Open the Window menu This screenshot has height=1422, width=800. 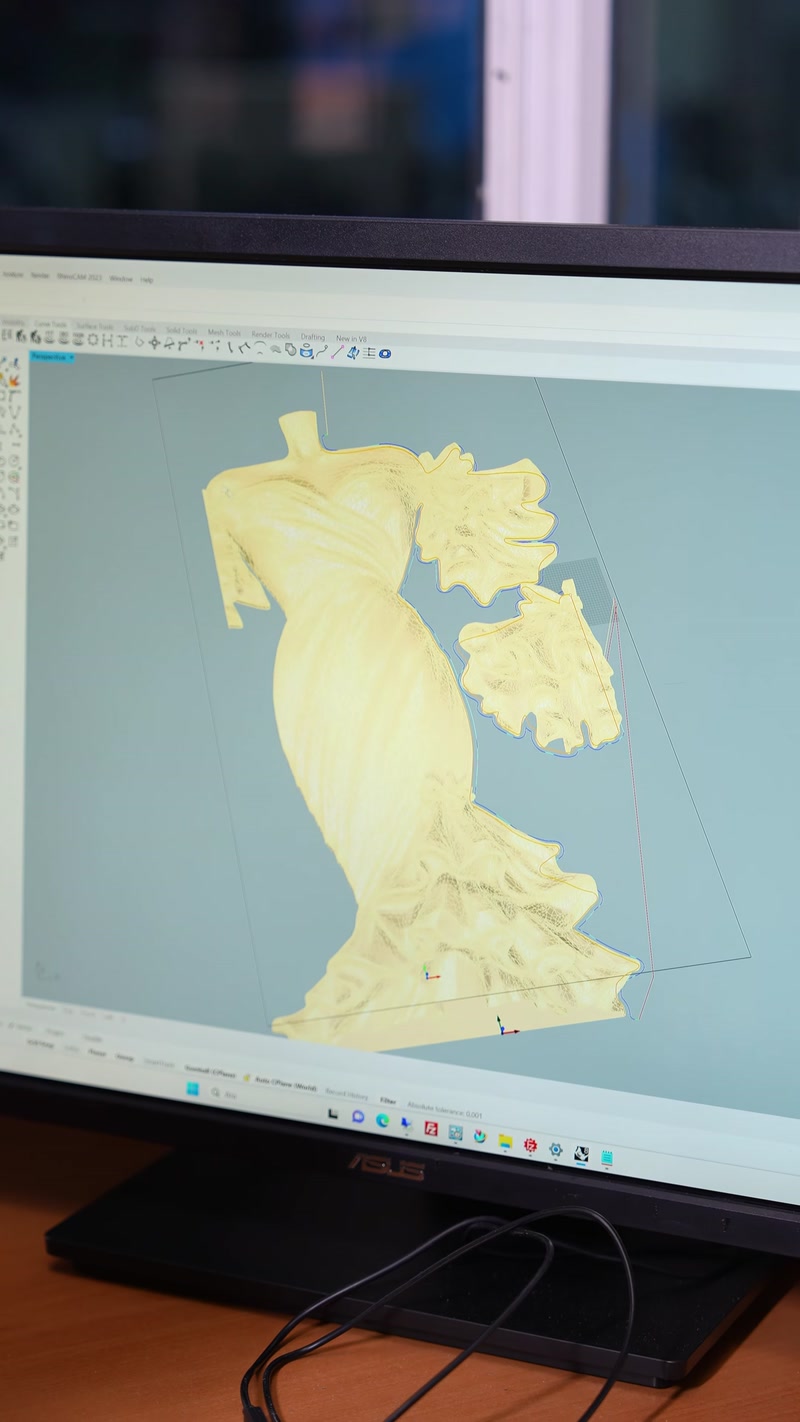(x=121, y=279)
